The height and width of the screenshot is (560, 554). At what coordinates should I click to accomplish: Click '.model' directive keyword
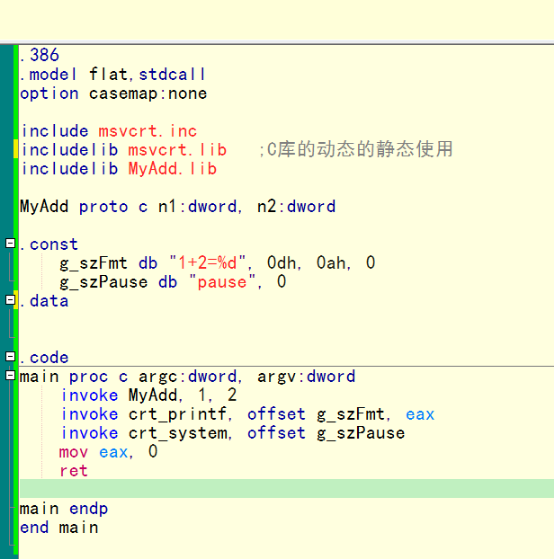coord(48,74)
